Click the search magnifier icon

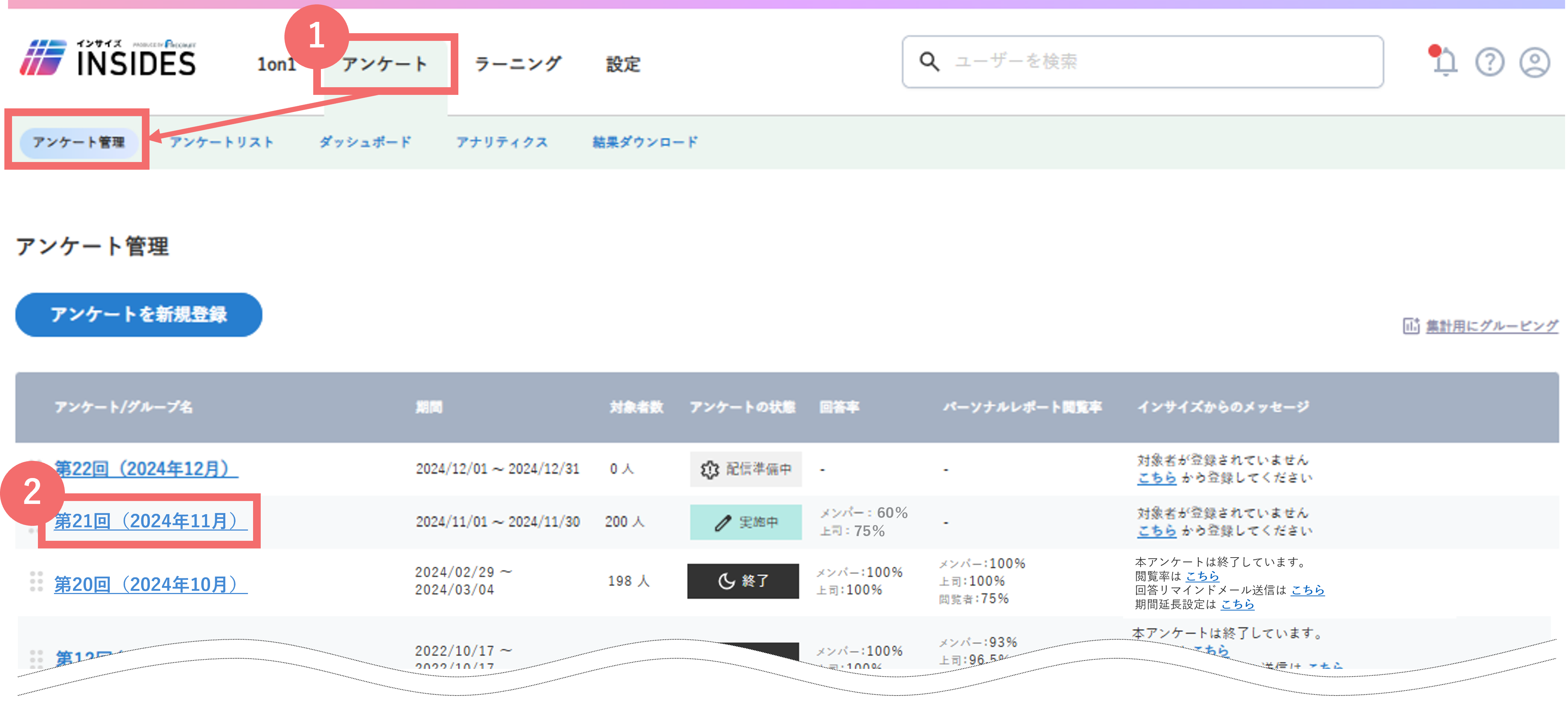tap(929, 61)
